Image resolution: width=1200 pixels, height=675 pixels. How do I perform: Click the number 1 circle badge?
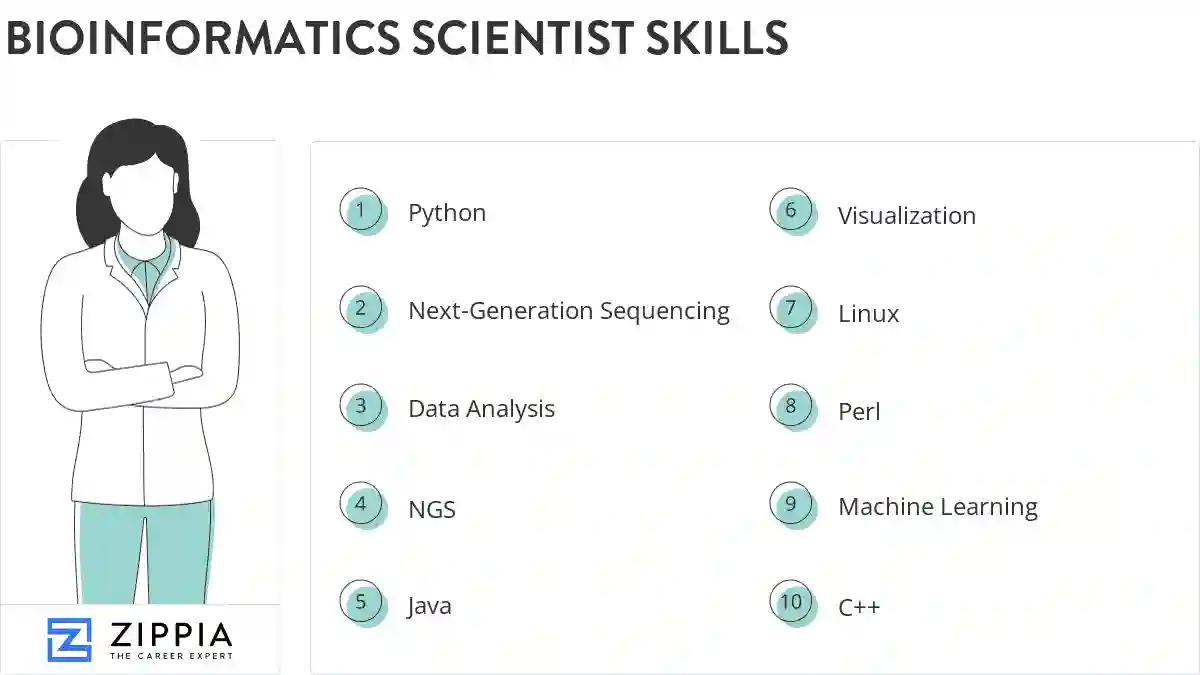point(361,211)
